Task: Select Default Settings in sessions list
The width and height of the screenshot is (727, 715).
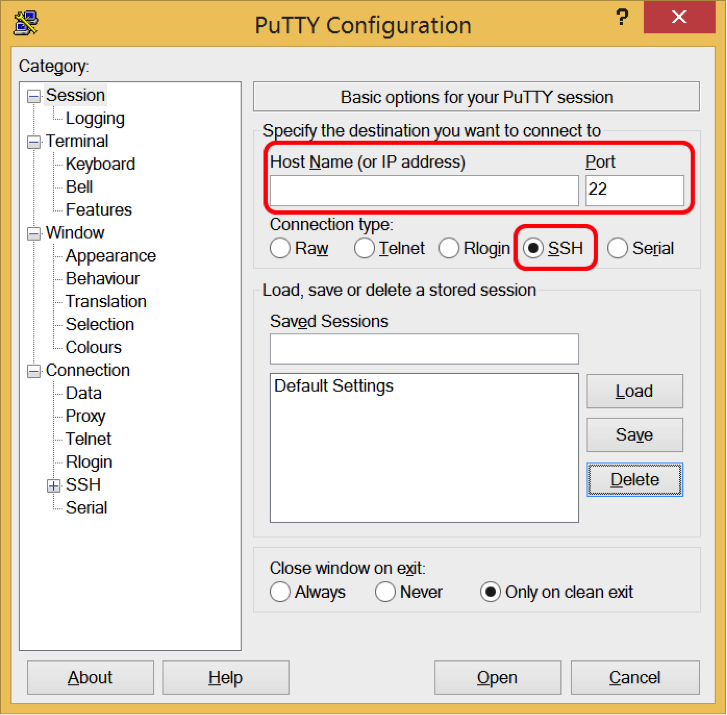Action: click(334, 386)
